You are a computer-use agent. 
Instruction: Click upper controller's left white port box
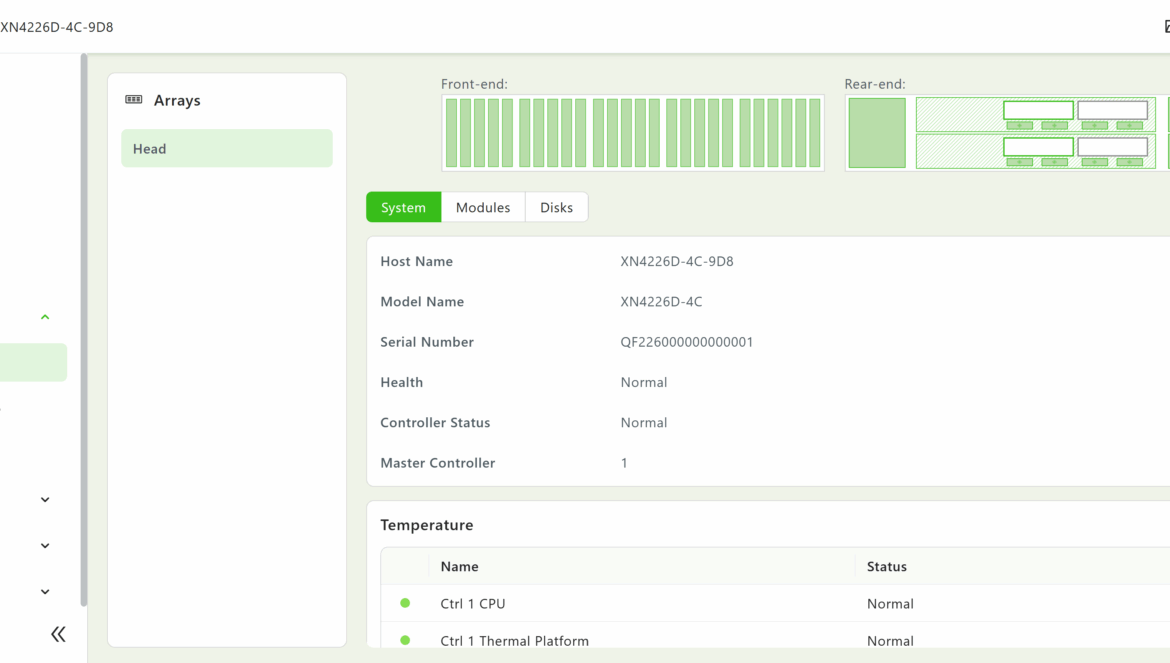click(x=1038, y=110)
